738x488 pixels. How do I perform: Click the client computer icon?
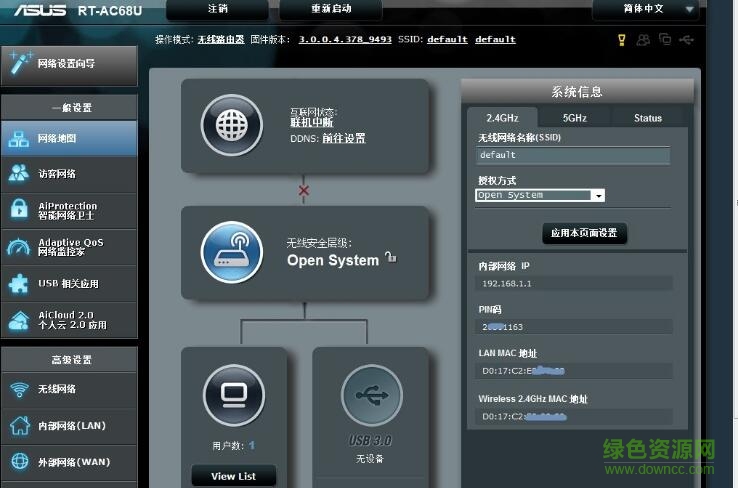[x=234, y=395]
